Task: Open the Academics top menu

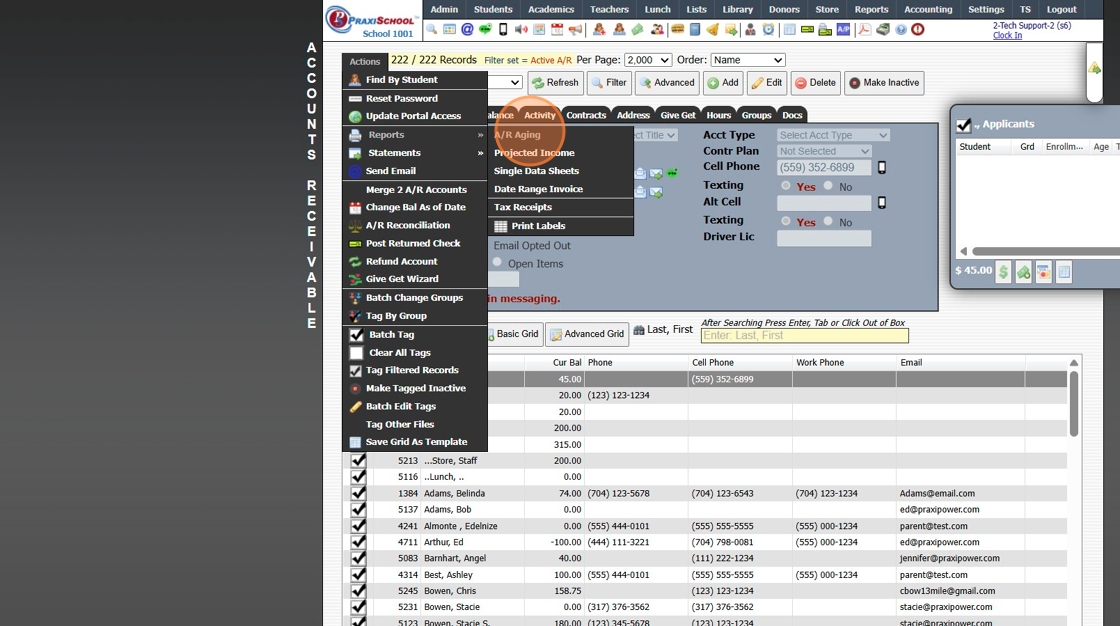Action: pyautogui.click(x=551, y=9)
